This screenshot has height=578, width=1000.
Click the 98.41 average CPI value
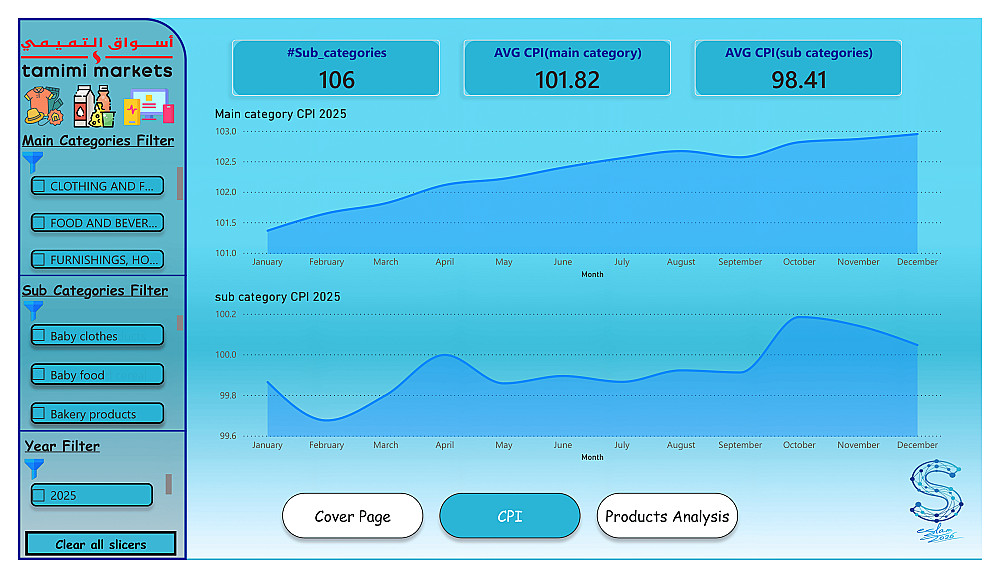(798, 80)
